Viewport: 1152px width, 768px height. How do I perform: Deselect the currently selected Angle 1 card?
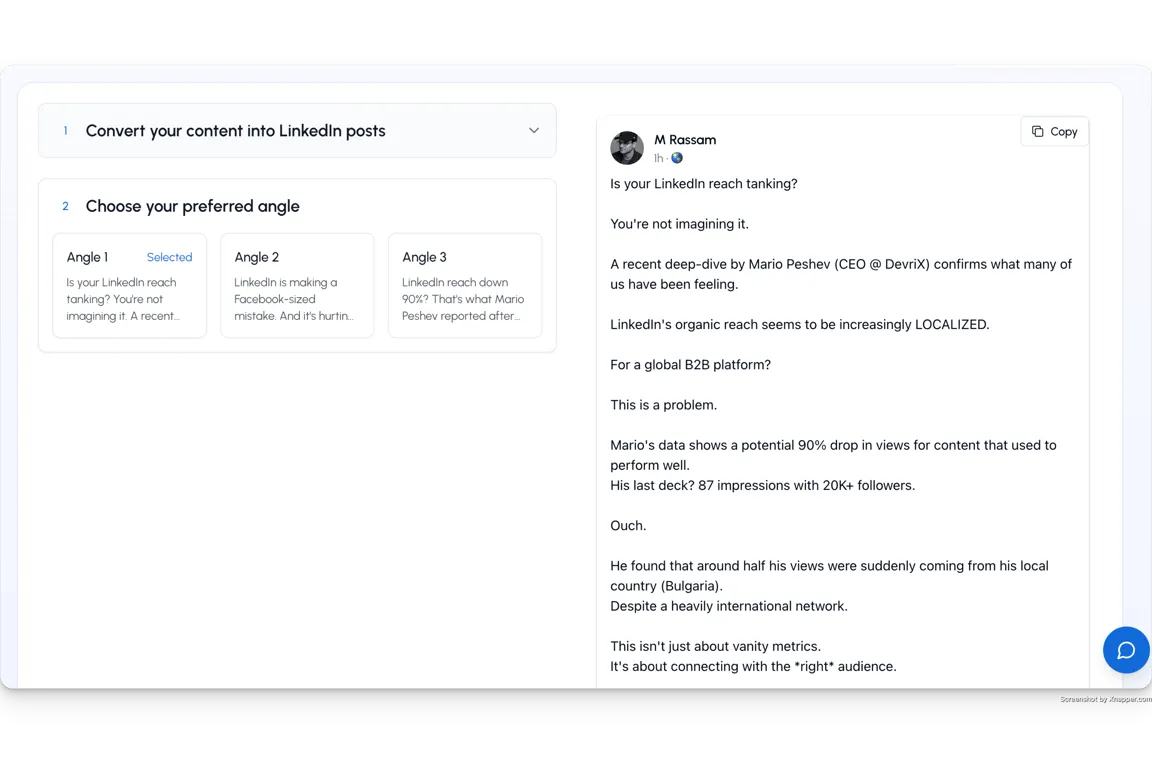coord(129,286)
